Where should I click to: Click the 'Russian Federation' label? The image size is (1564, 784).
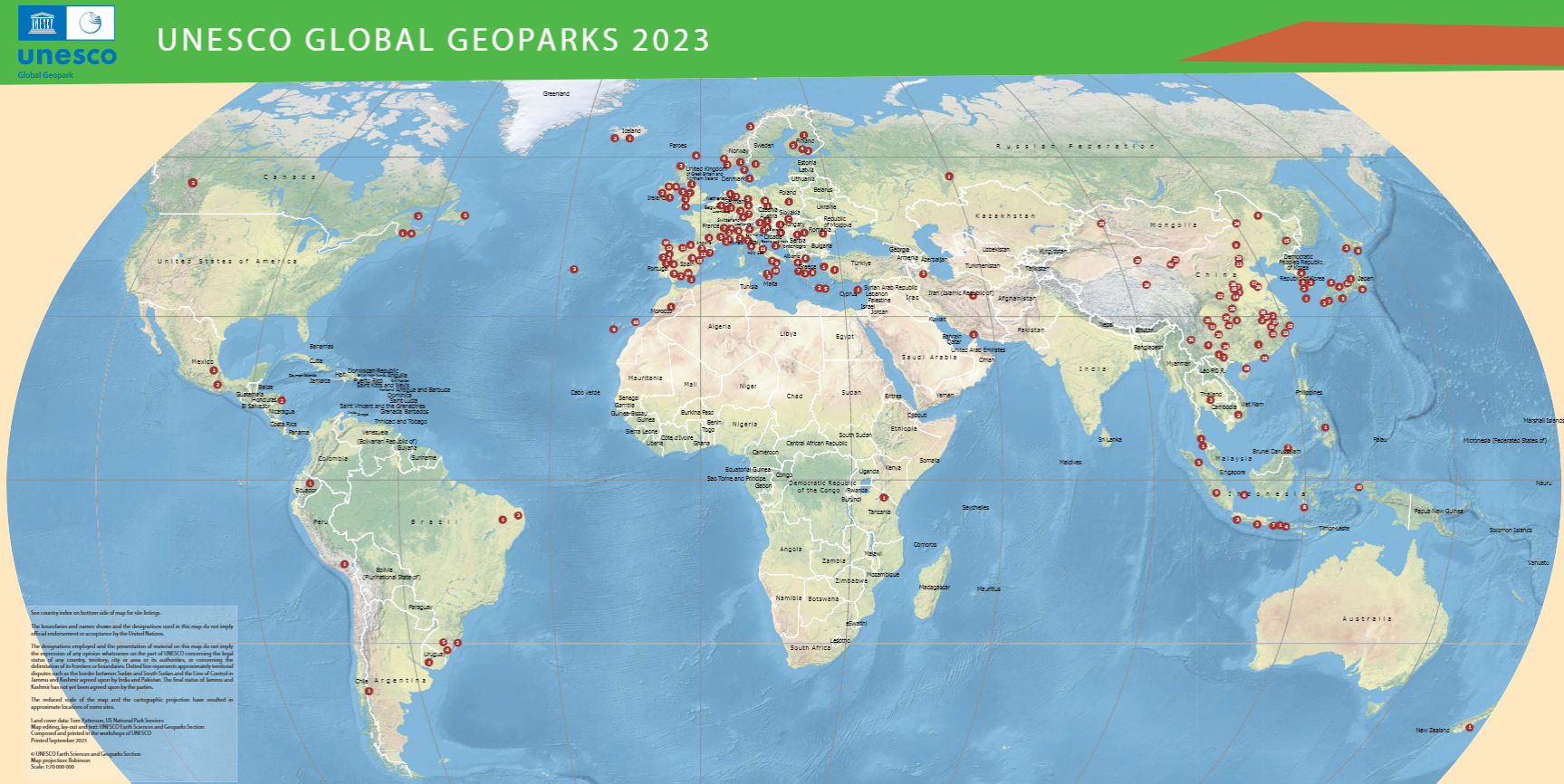click(x=1075, y=146)
